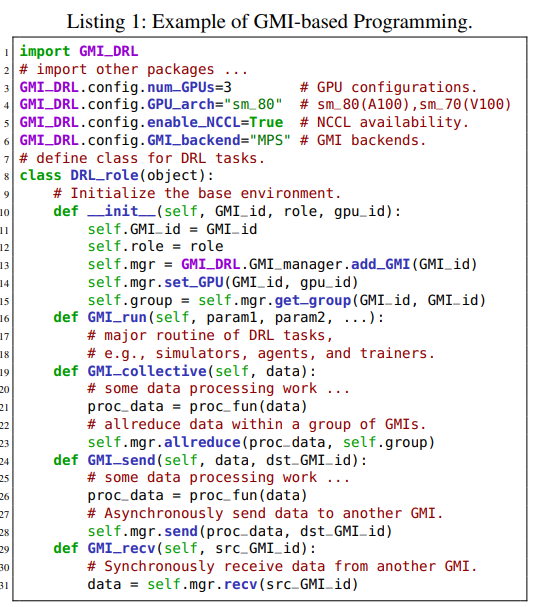Click the num_GPUs attribute on line 3

(181, 87)
